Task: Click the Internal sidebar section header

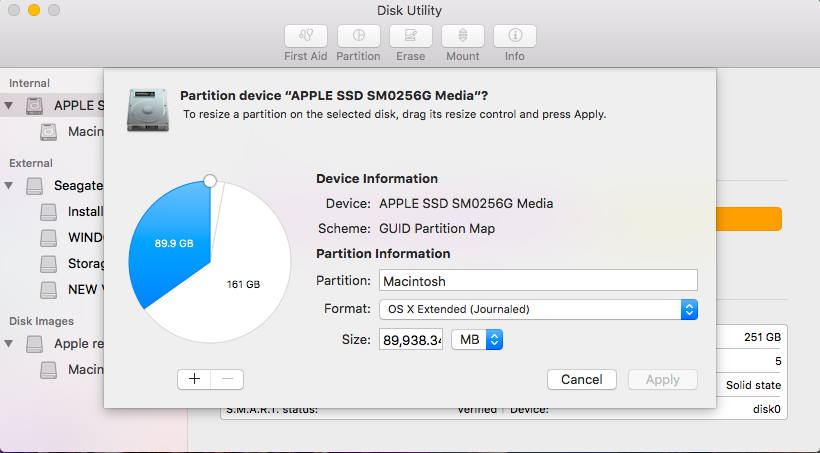Action: 29,83
